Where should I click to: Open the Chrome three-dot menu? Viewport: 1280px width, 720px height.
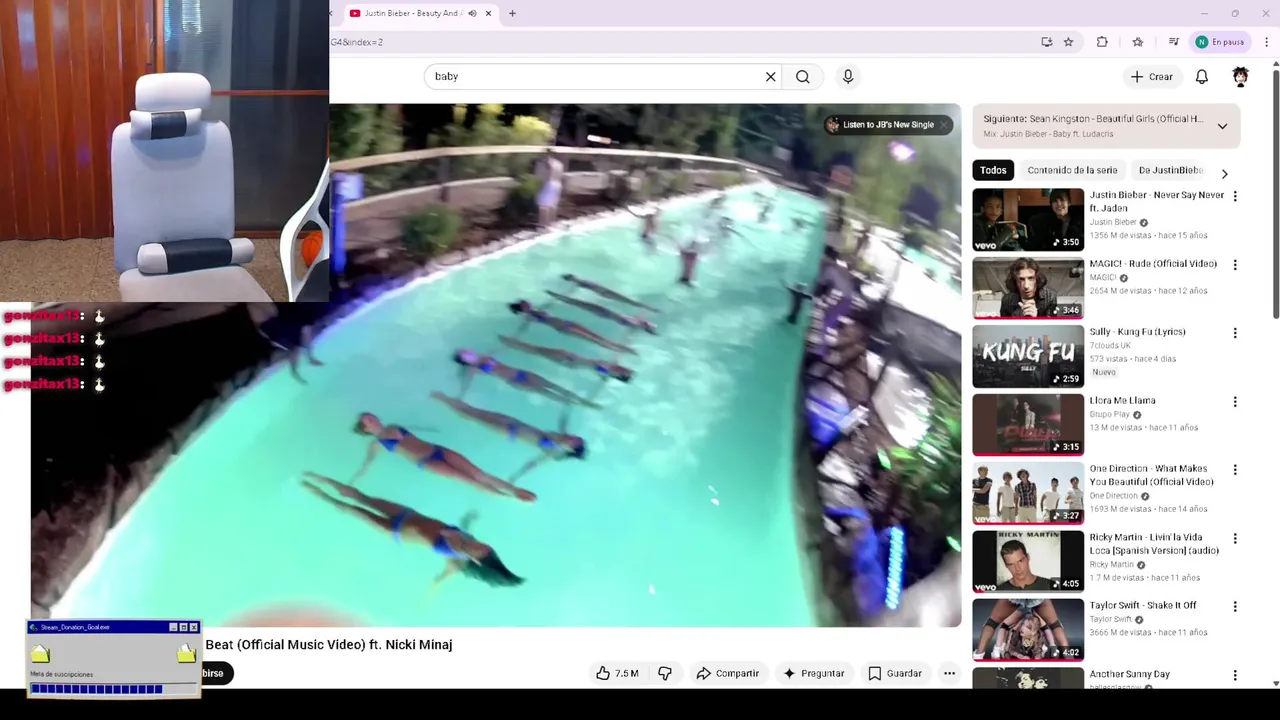(x=1267, y=42)
